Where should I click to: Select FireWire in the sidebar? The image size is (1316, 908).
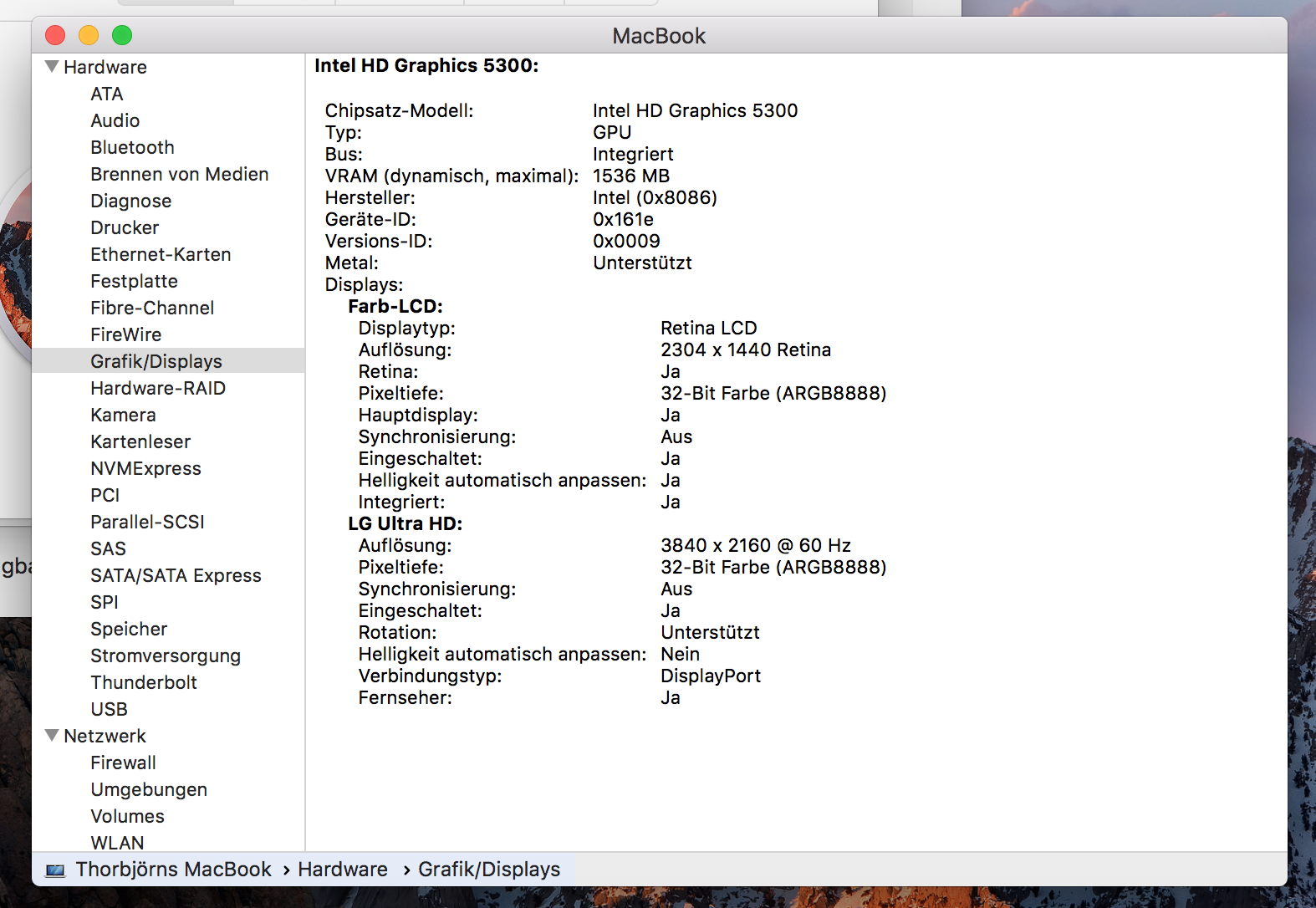pyautogui.click(x=126, y=334)
